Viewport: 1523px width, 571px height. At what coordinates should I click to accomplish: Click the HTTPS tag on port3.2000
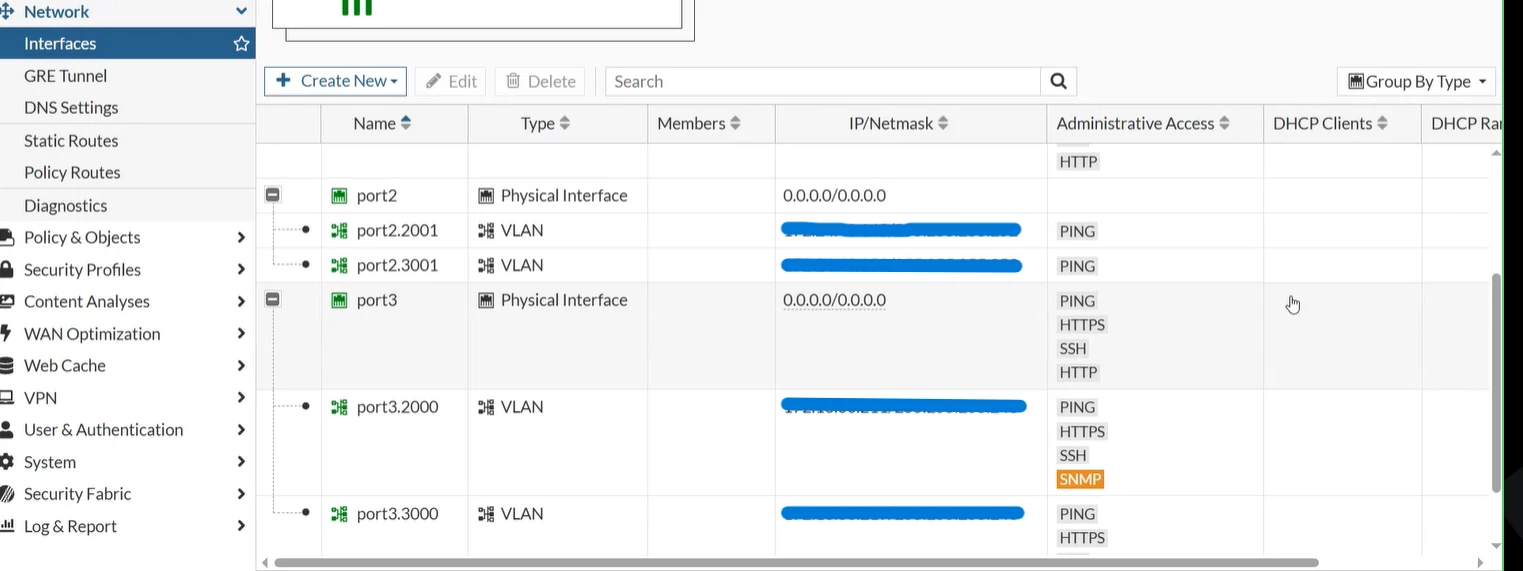[1082, 431]
